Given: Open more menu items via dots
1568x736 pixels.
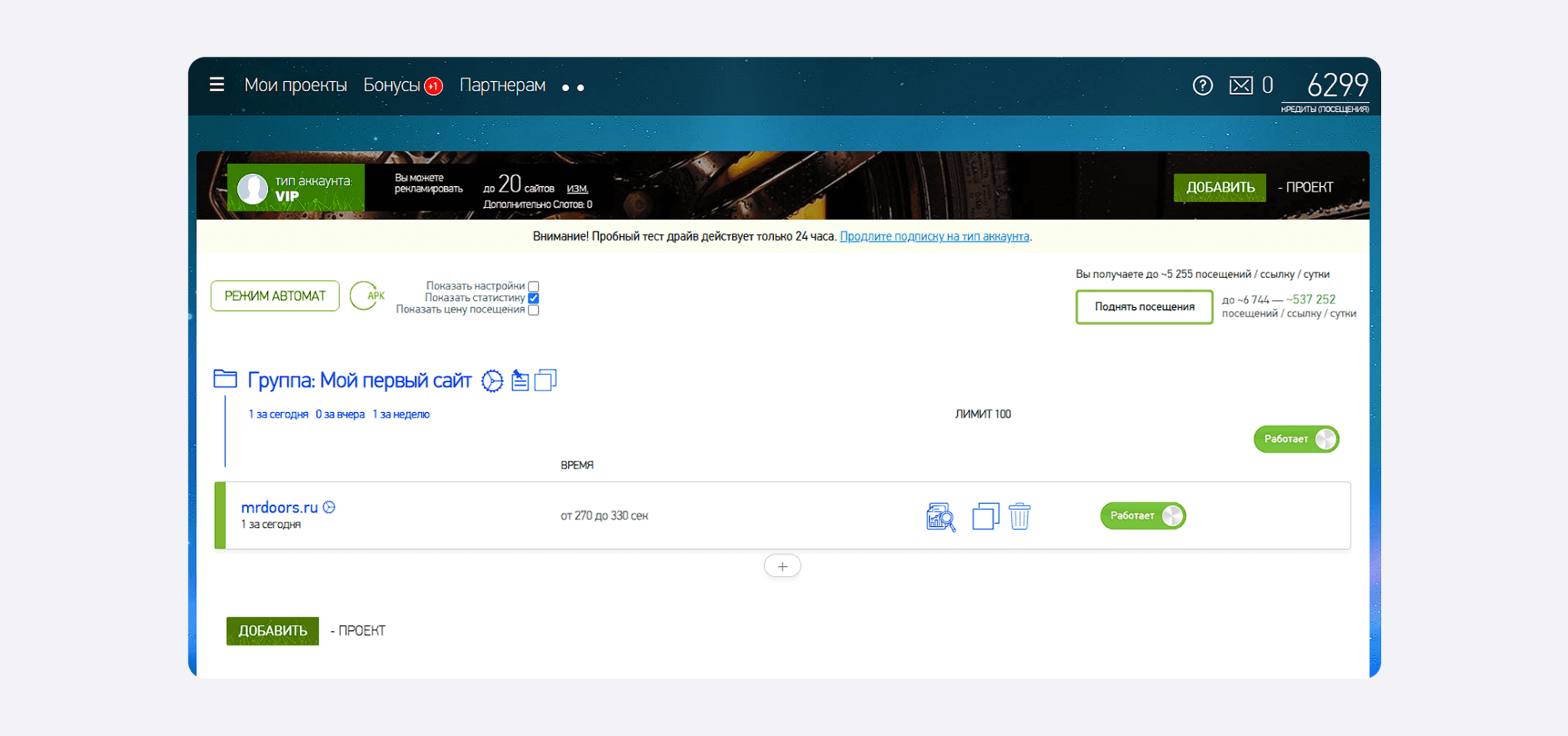Looking at the screenshot, I should [573, 88].
